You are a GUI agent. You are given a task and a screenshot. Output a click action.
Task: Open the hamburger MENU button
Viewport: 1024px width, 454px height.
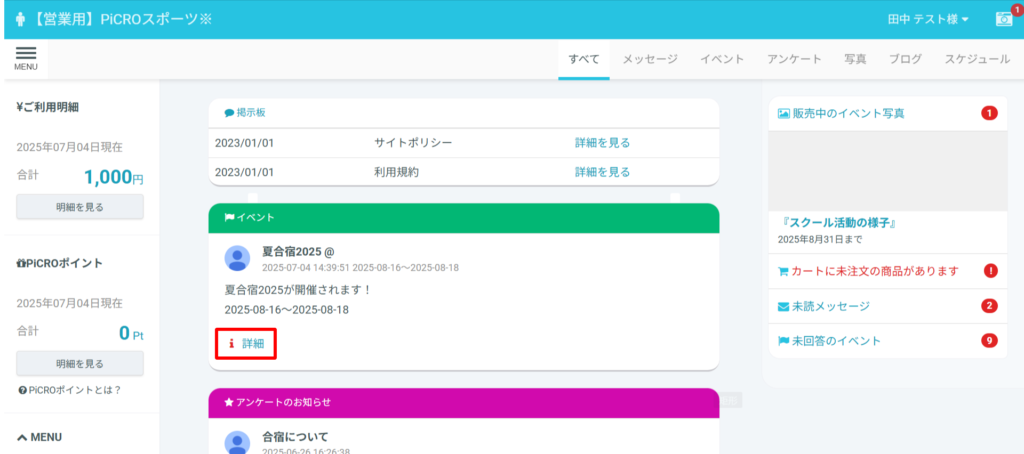(x=25, y=58)
